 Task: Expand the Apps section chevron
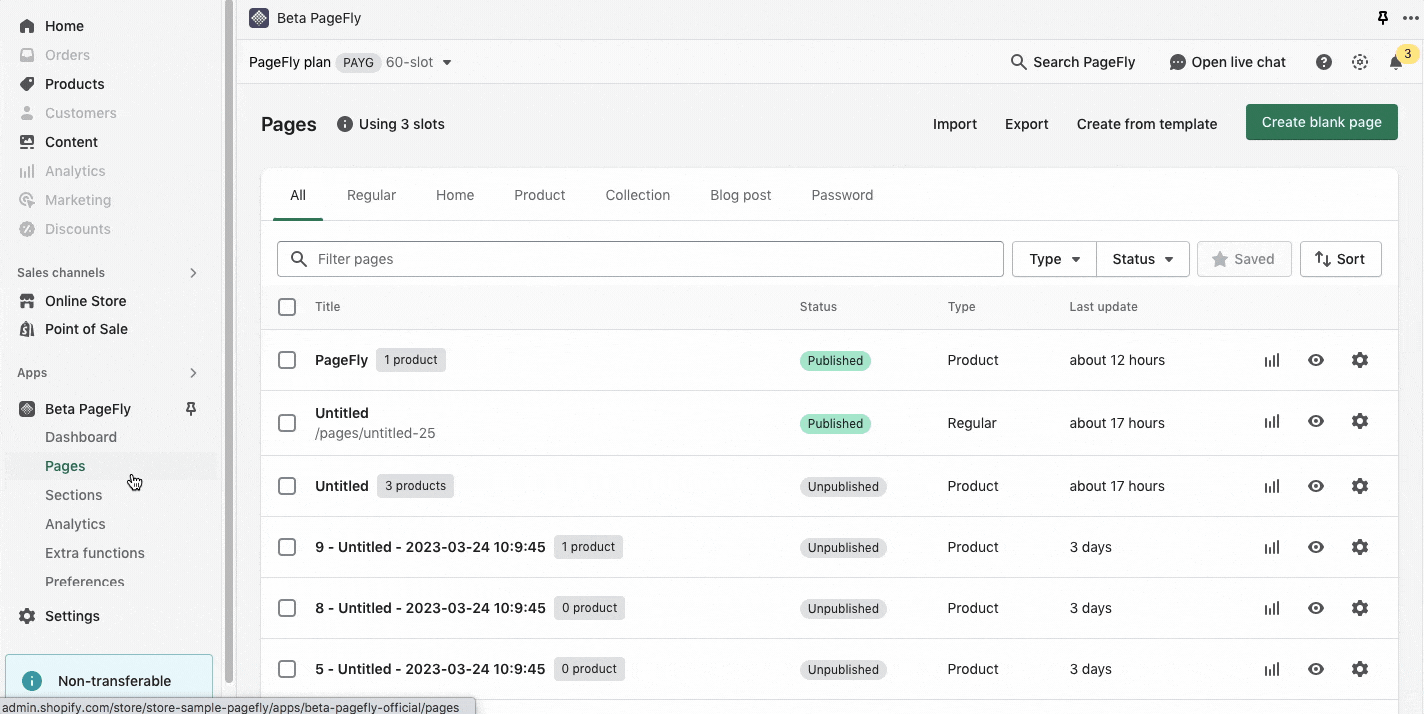193,373
